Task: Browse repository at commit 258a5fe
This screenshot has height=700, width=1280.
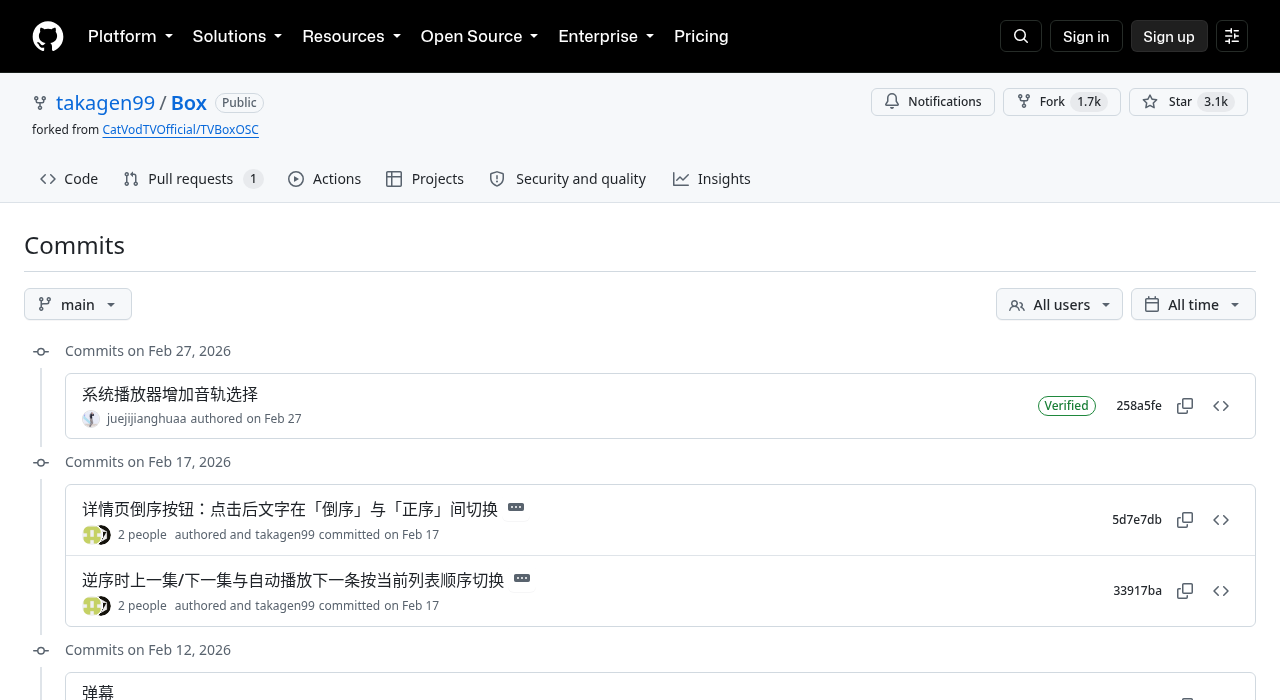Action: (x=1221, y=406)
